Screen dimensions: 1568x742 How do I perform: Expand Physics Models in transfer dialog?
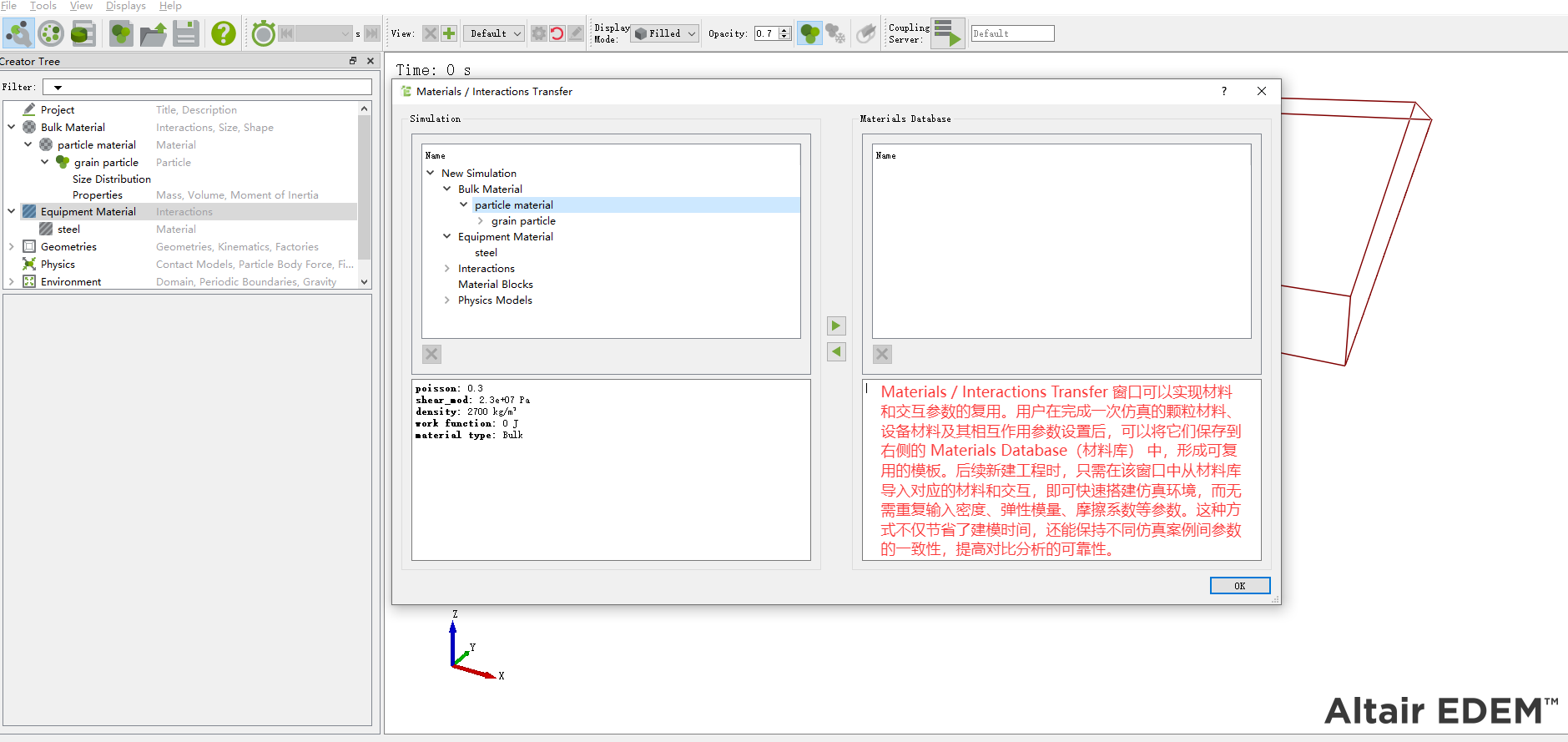point(447,300)
